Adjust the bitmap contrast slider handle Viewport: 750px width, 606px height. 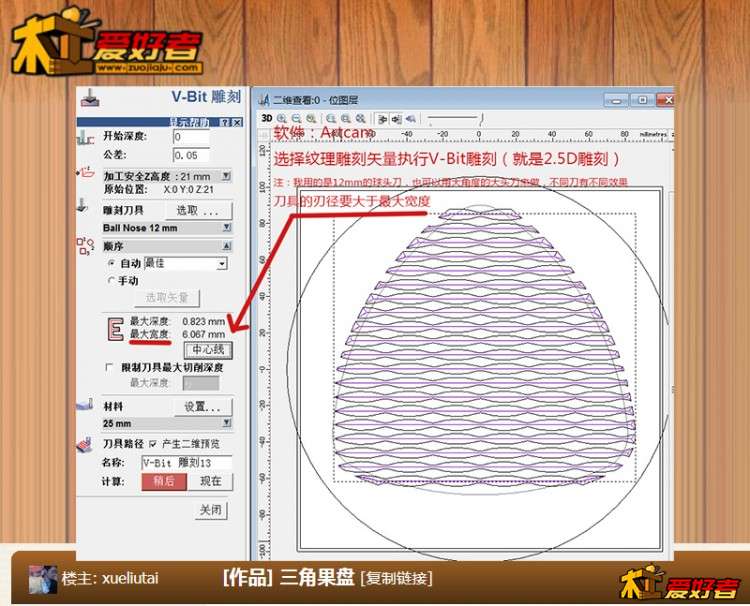pos(482,119)
